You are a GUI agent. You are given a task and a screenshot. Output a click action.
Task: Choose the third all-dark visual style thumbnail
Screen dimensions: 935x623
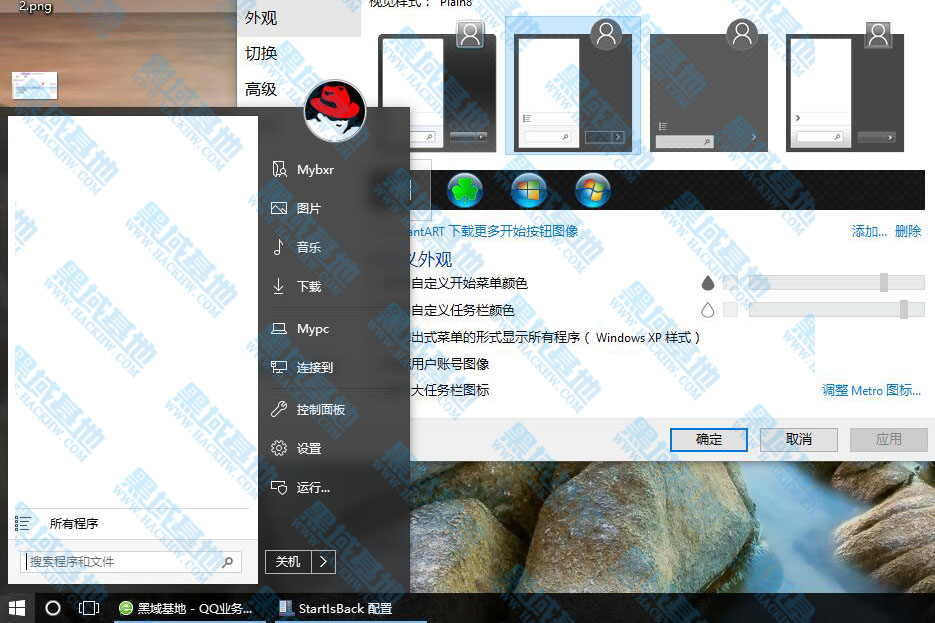click(709, 86)
